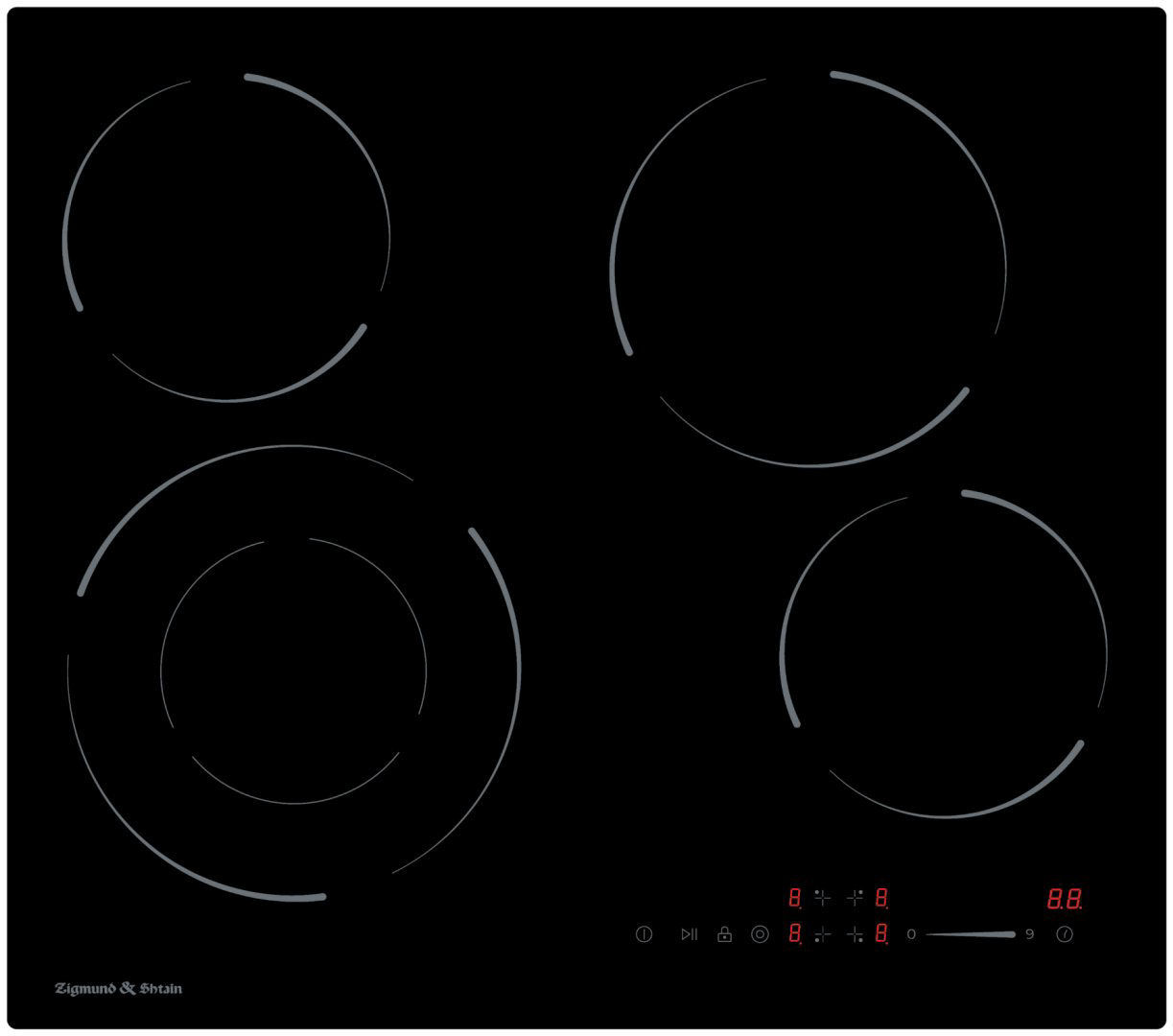Tap the "0" minimum label of slider
Screen dimensions: 1173x1036
click(911, 934)
